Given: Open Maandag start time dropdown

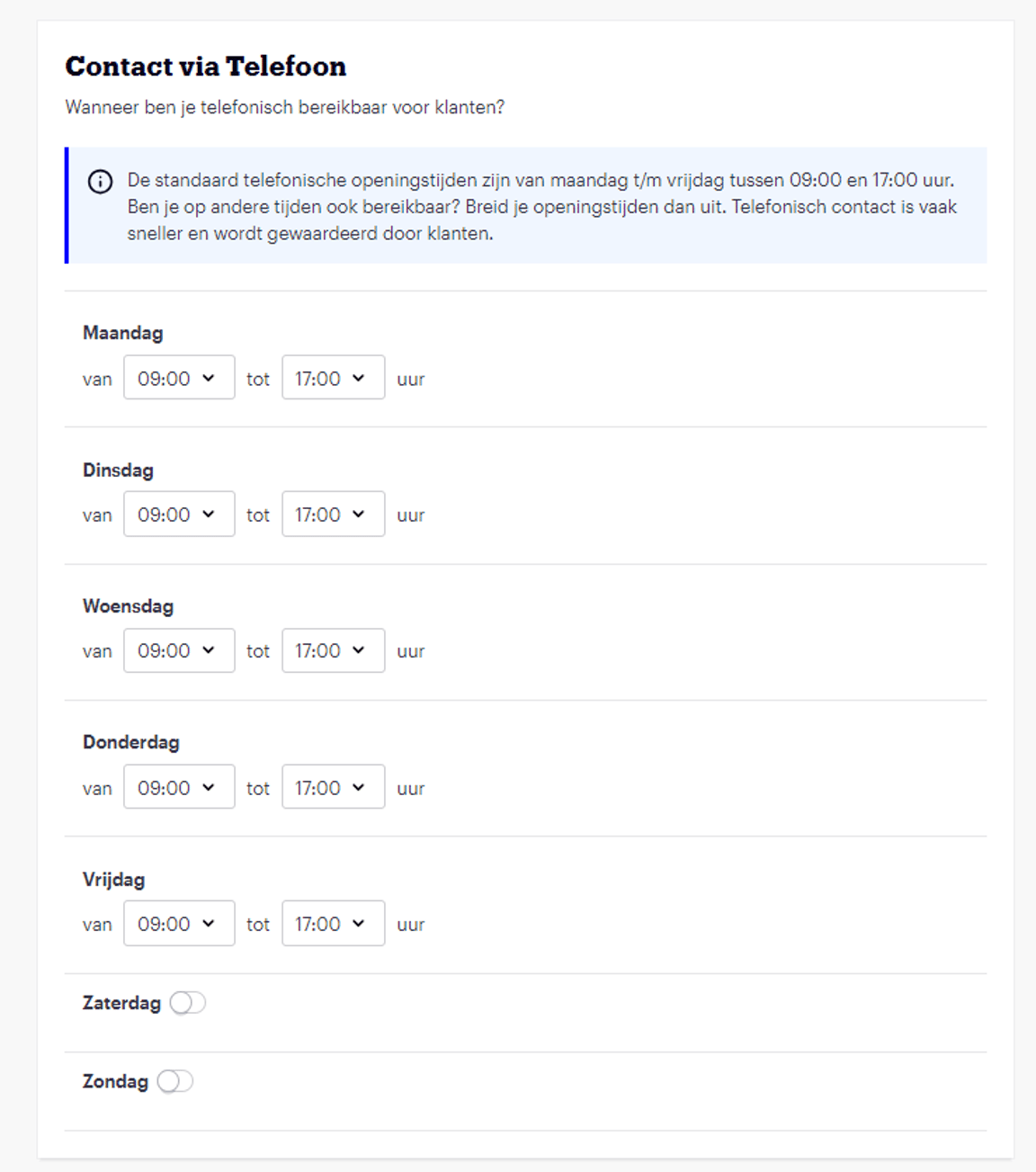Looking at the screenshot, I should (178, 378).
